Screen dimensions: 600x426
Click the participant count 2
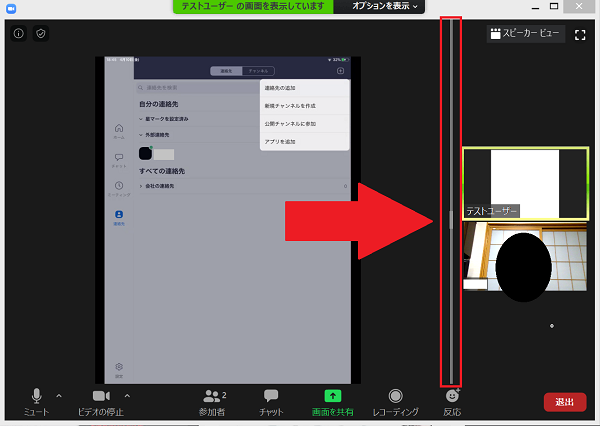[x=224, y=395]
